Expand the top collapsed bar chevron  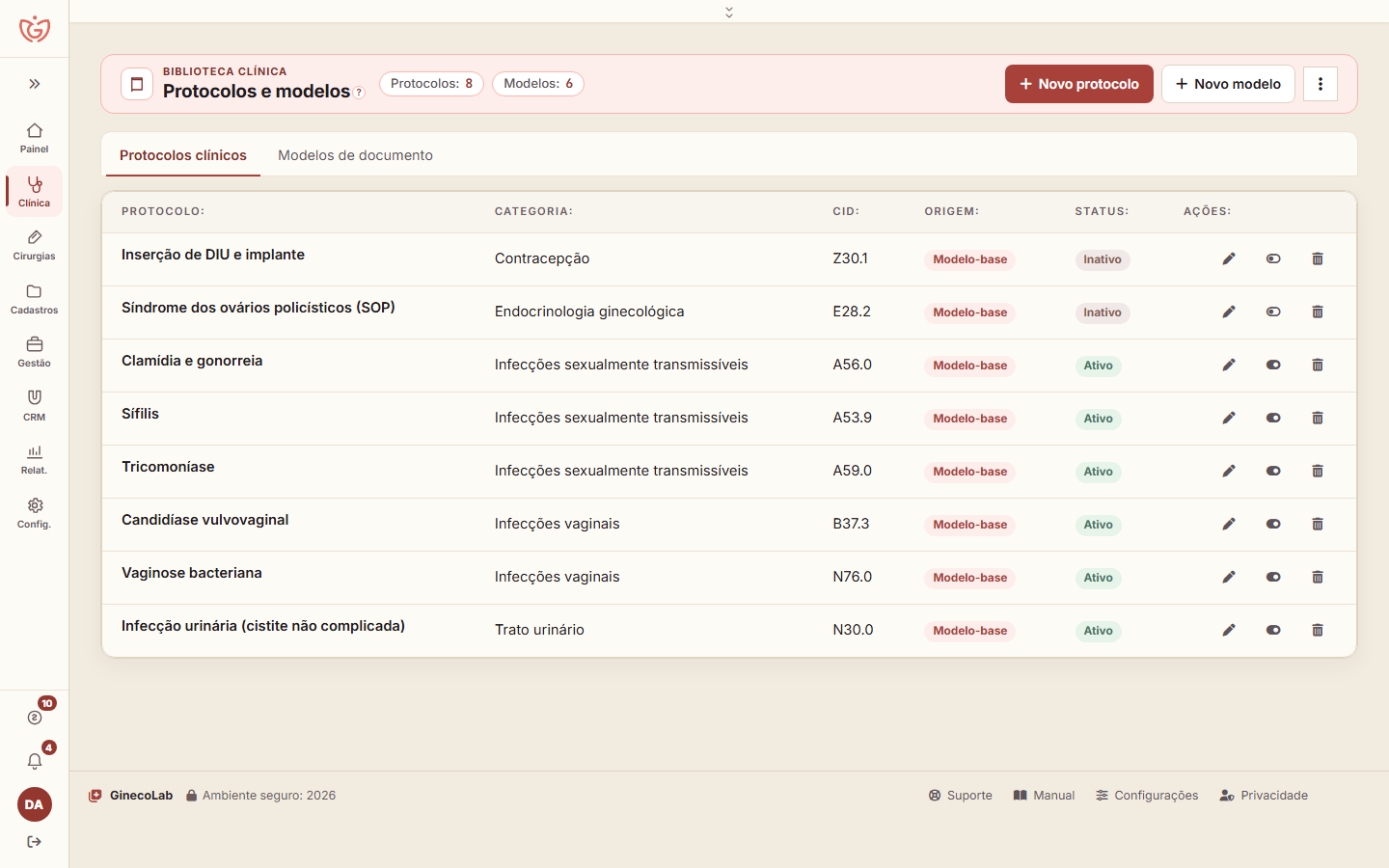729,12
